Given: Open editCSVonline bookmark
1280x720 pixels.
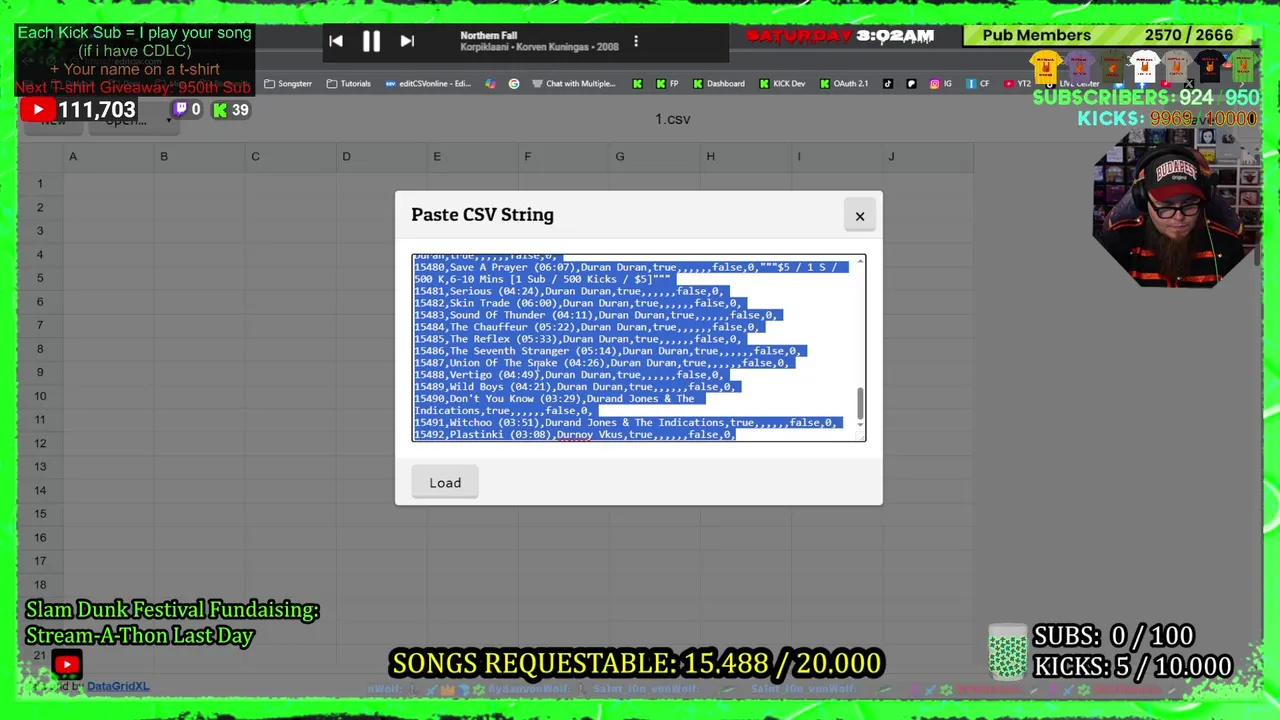Looking at the screenshot, I should 427,84.
